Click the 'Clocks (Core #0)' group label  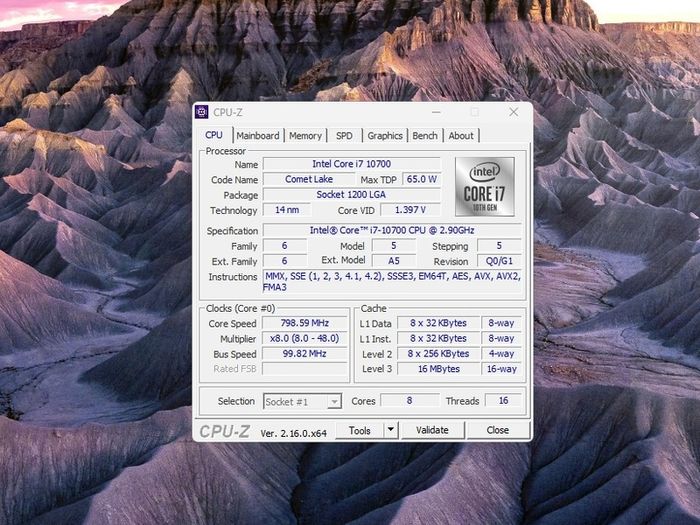click(x=240, y=308)
